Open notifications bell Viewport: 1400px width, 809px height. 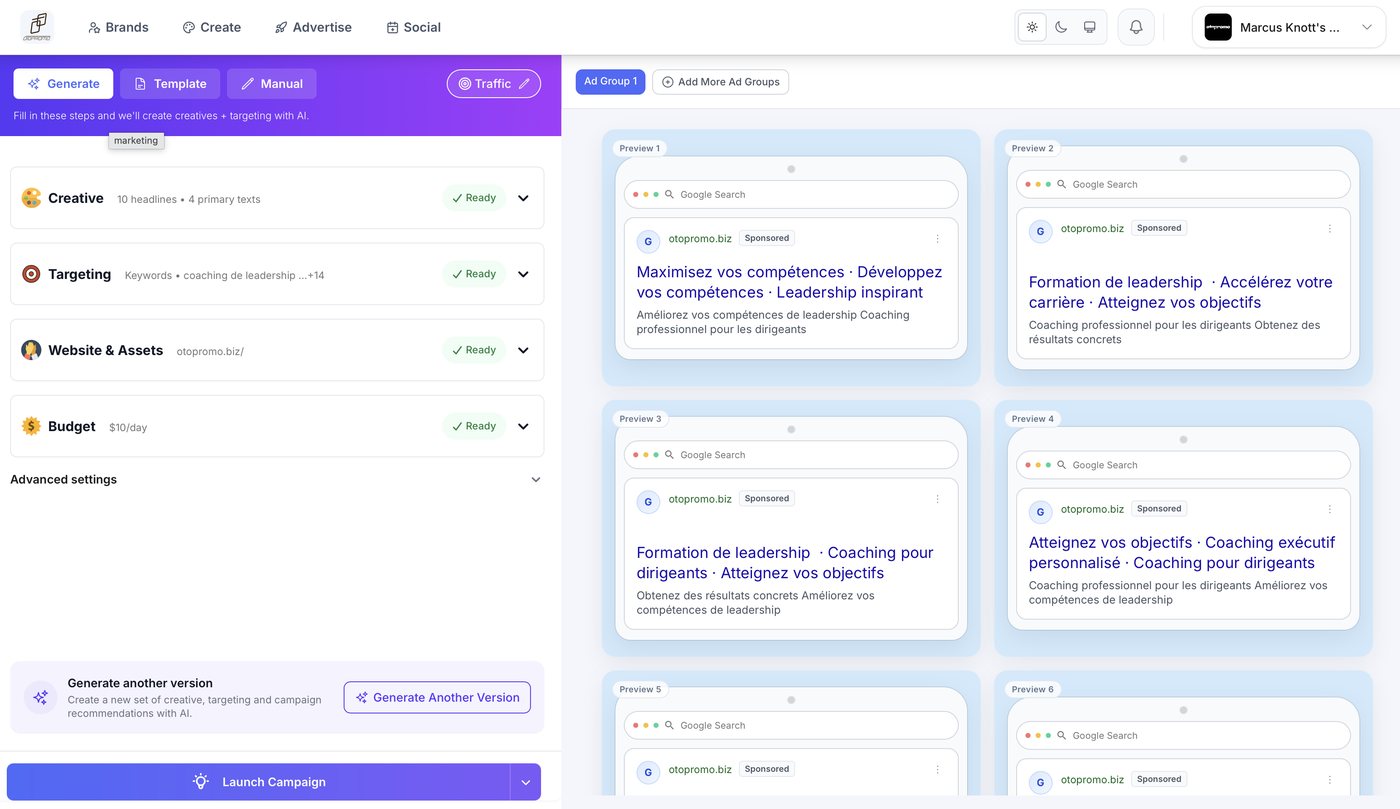point(1136,27)
